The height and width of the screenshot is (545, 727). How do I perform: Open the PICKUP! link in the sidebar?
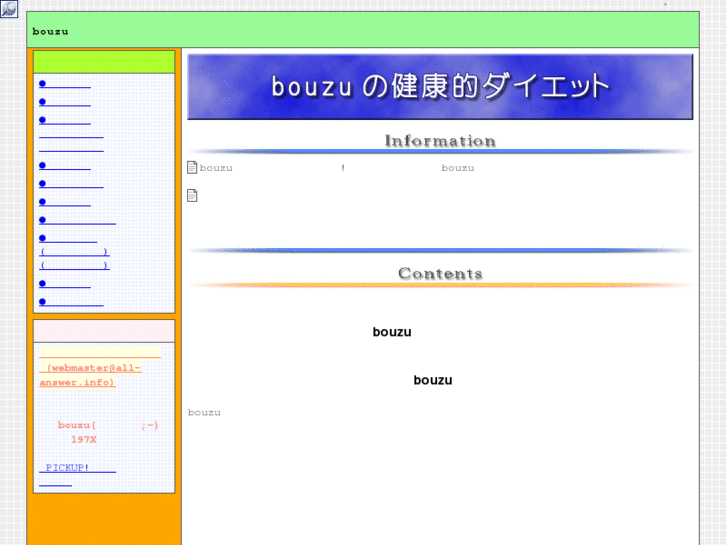click(x=77, y=468)
